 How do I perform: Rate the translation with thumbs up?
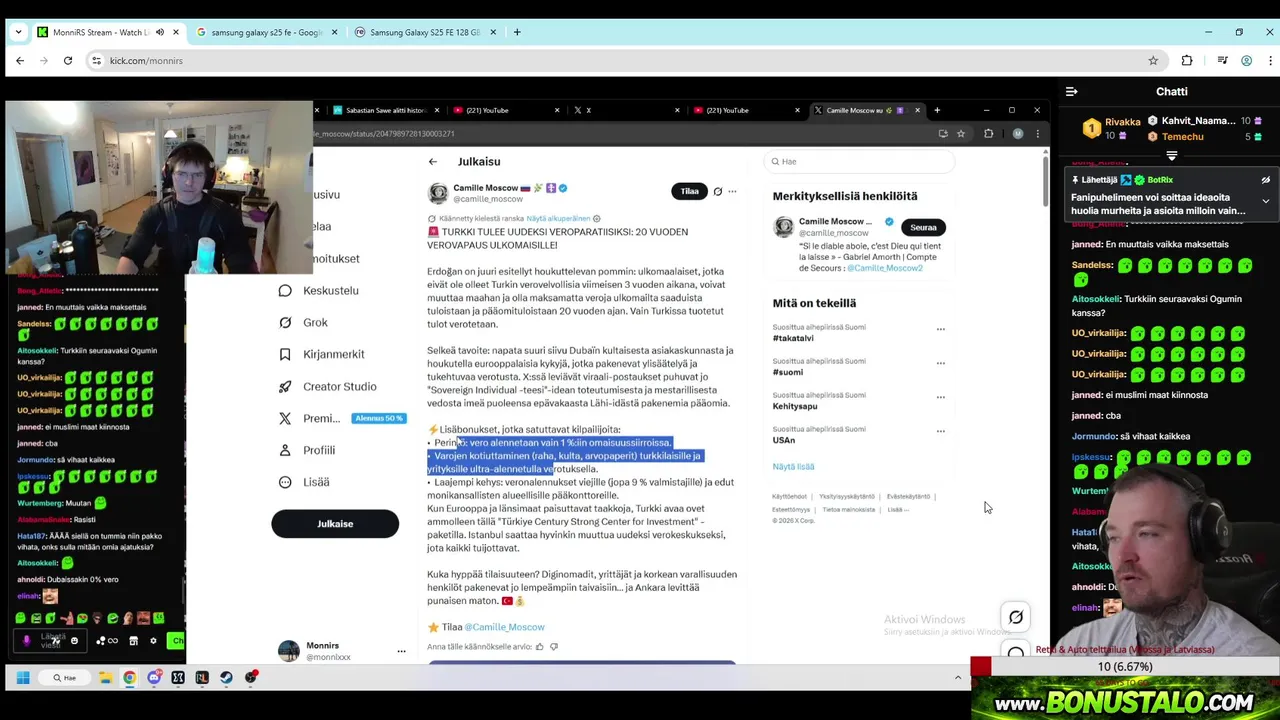coord(539,647)
